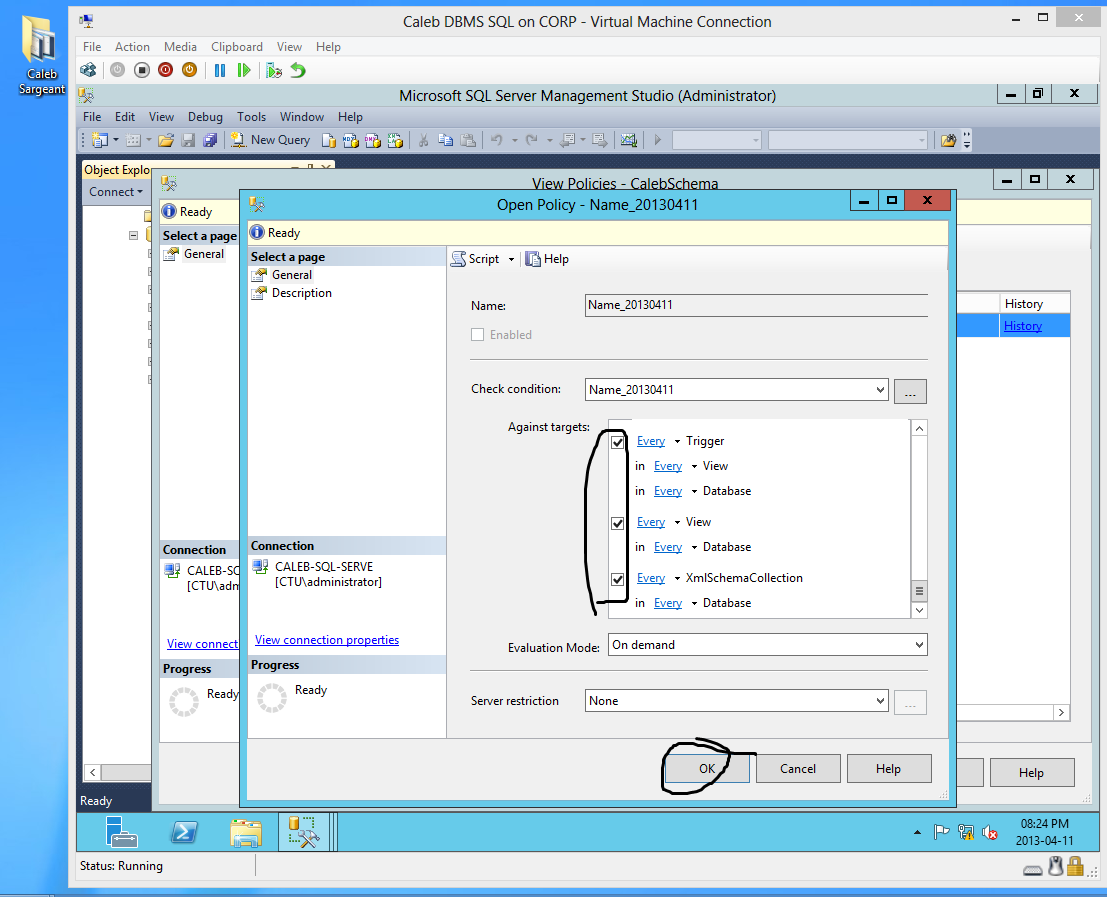Screen dimensions: 1107x897
Task: Open Server Manager from the taskbar
Action: pyautogui.click(x=121, y=831)
